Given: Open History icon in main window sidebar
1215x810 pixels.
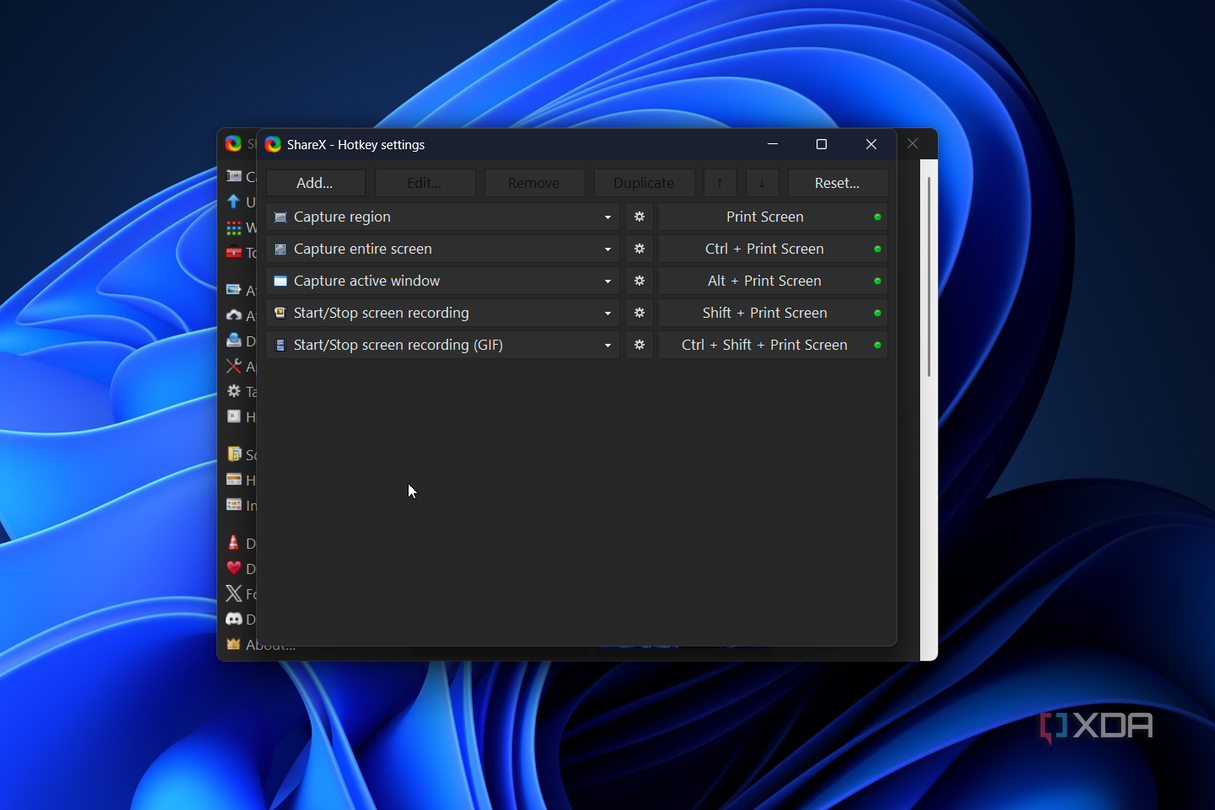Looking at the screenshot, I should click(x=234, y=479).
